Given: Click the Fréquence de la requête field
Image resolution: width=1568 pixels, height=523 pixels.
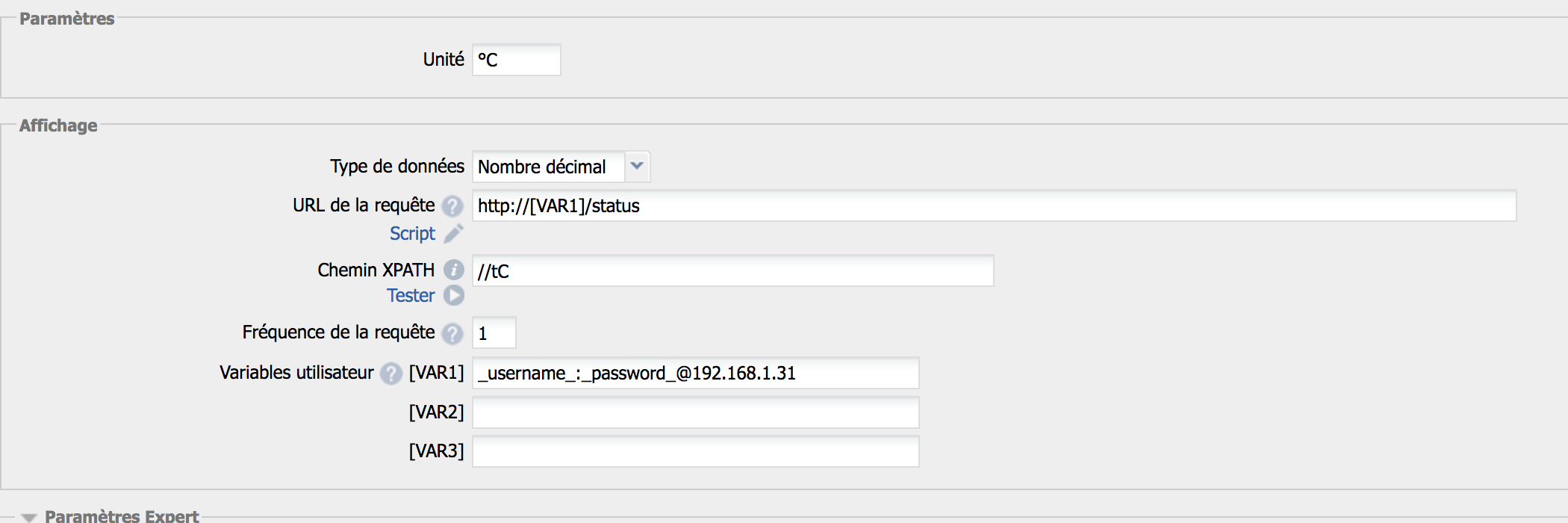Looking at the screenshot, I should click(x=494, y=333).
